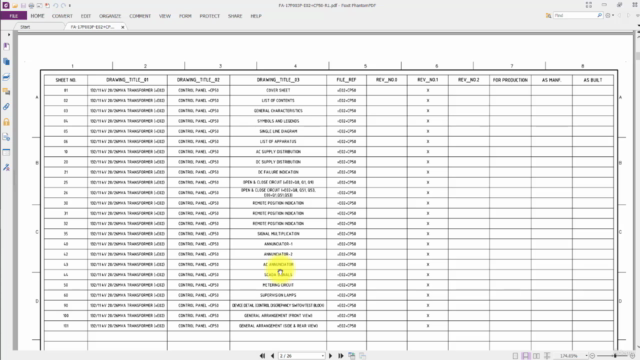The width and height of the screenshot is (640, 360).
Task: Open the Attachments paperclip panel icon
Action: pyautogui.click(x=7, y=107)
